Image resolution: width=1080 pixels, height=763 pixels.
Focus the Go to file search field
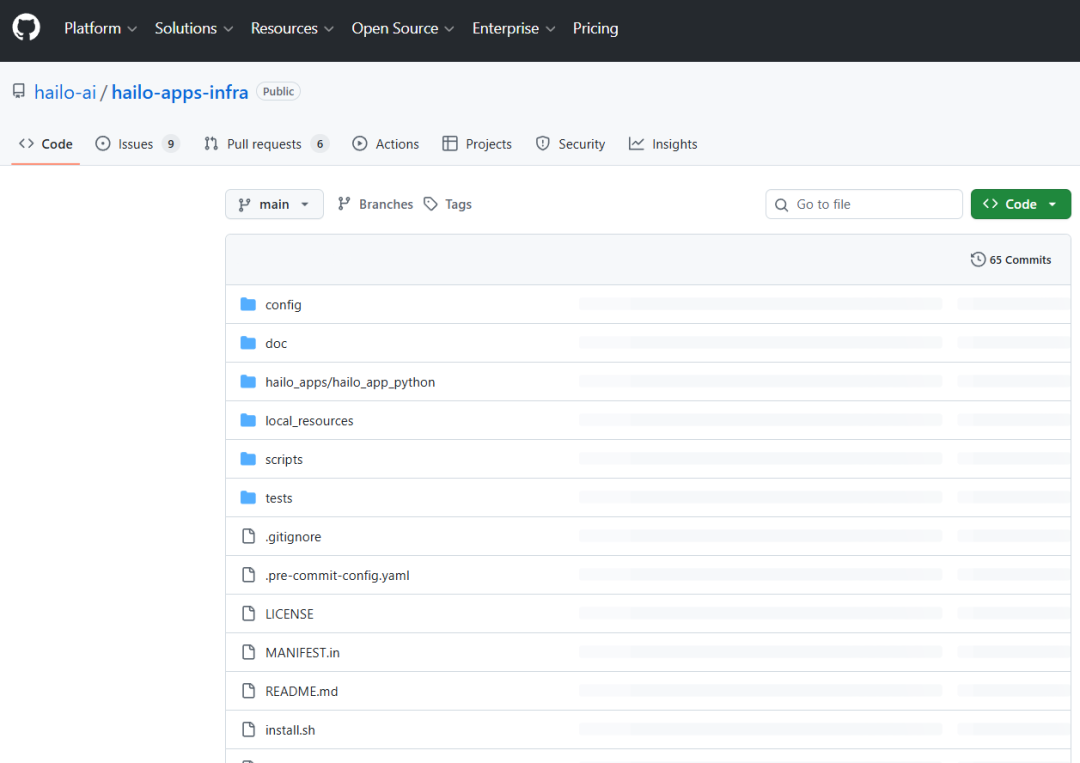pyautogui.click(x=864, y=204)
